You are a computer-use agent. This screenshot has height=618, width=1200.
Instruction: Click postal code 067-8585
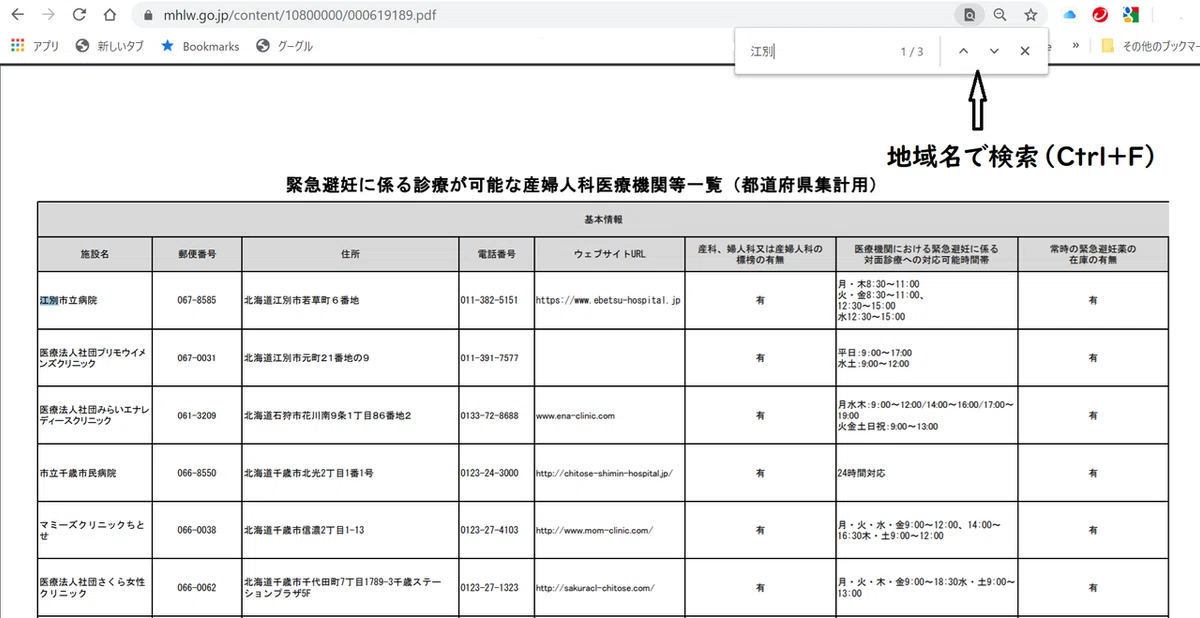197,300
